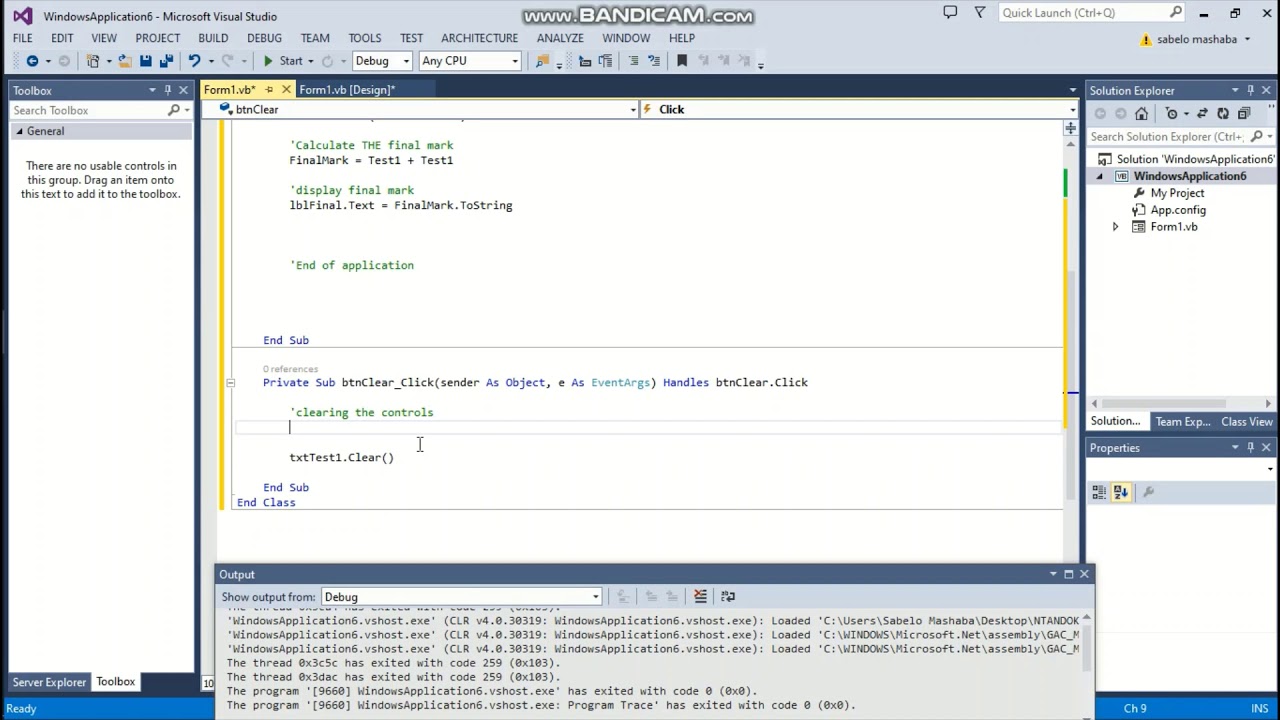The image size is (1280, 720).
Task: Click the Refresh icon in Solution Explorer
Action: (1223, 113)
